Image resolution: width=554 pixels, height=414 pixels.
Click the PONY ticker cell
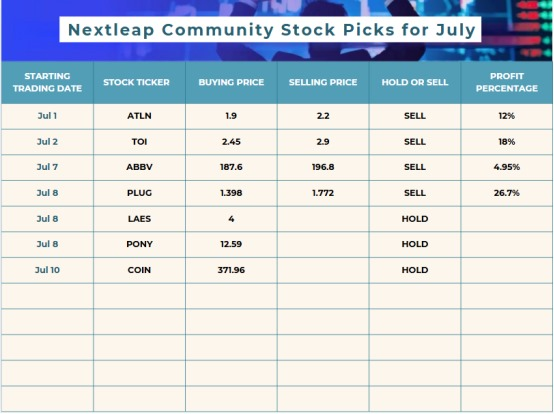coord(139,244)
